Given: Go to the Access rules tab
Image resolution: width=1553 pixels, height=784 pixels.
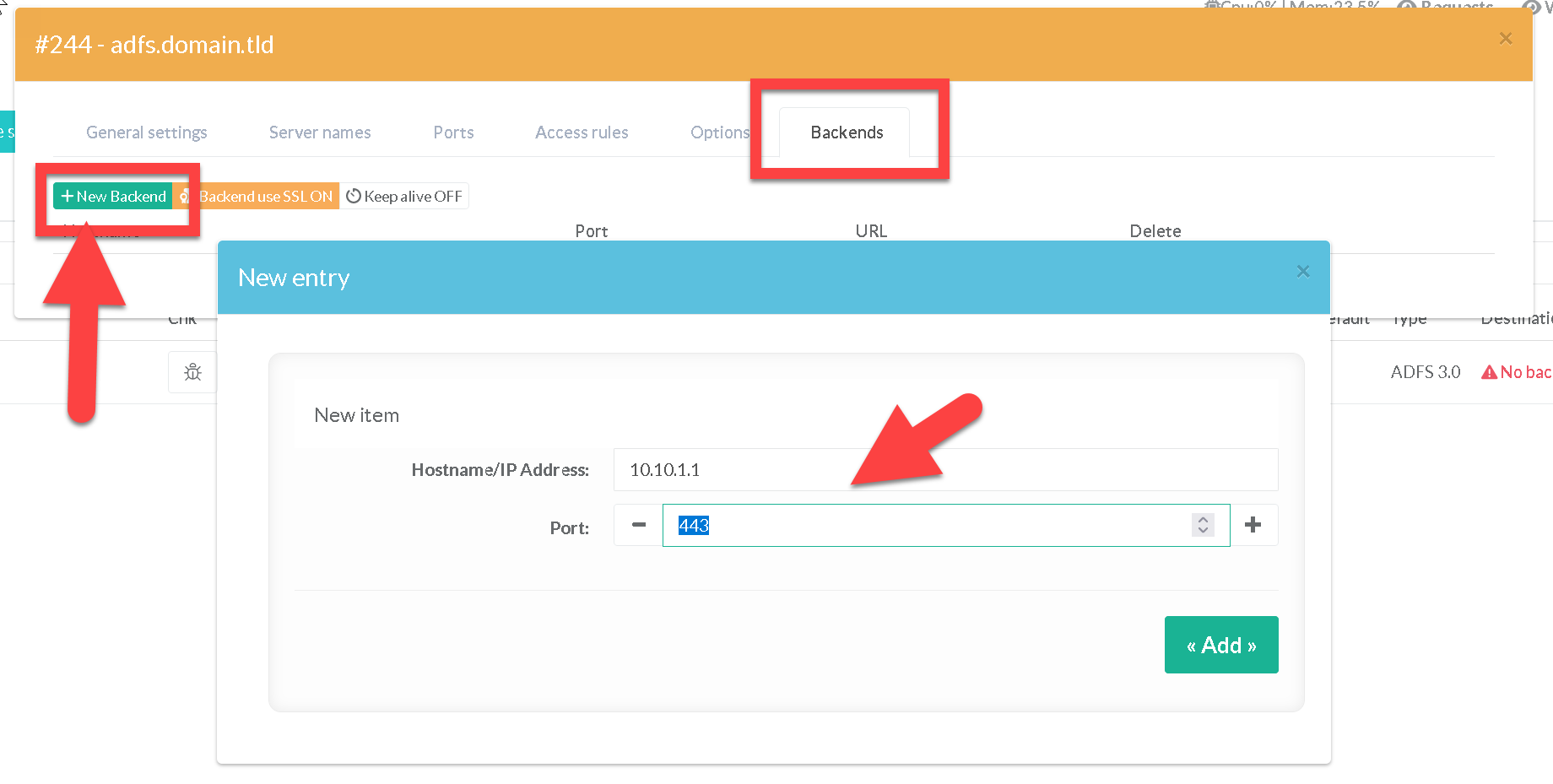Looking at the screenshot, I should 582,132.
